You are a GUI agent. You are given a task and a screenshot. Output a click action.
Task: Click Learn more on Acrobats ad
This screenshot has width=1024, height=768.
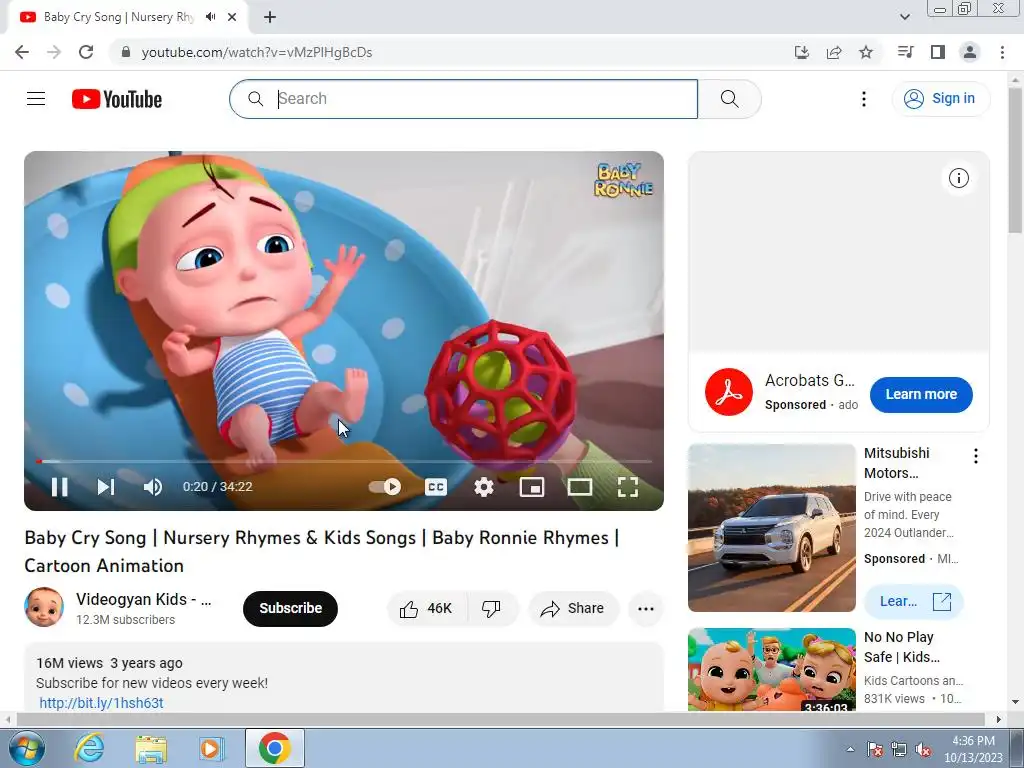pyautogui.click(x=921, y=394)
